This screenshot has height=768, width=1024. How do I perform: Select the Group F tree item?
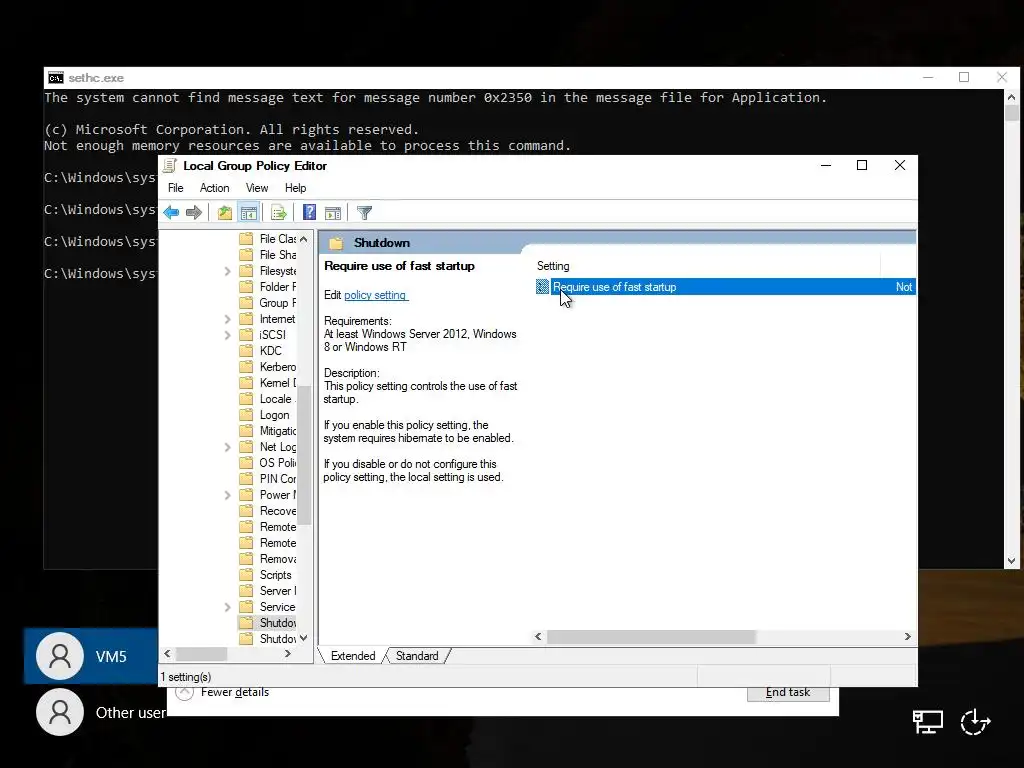coord(278,303)
